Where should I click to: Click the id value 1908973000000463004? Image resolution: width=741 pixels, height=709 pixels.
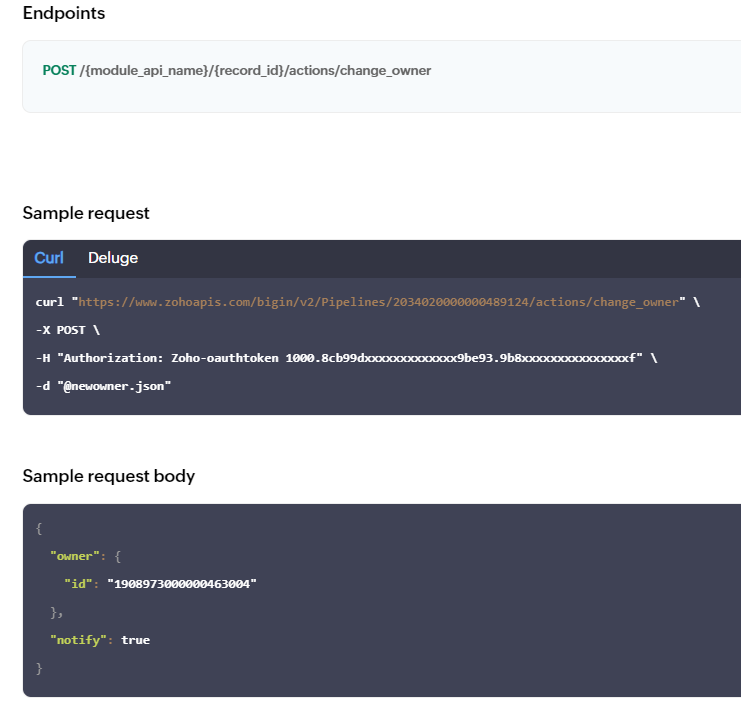[182, 584]
